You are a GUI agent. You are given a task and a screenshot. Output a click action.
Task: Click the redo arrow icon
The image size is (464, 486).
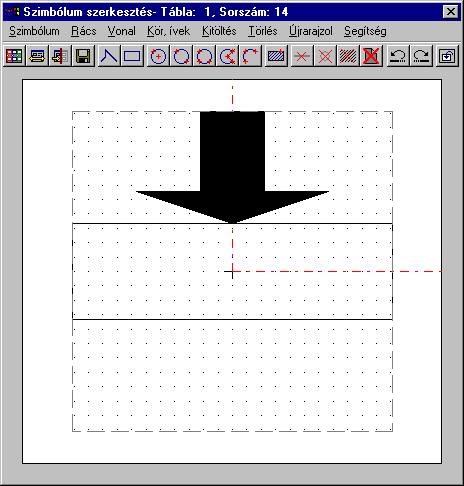pyautogui.click(x=421, y=56)
